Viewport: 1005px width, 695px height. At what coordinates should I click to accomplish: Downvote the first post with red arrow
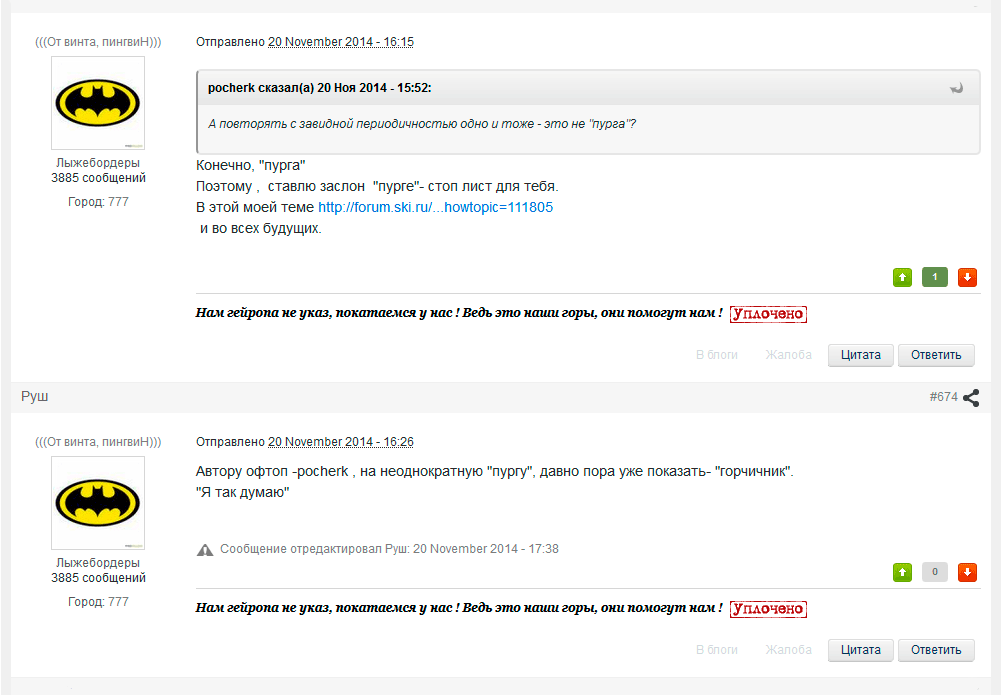967,277
